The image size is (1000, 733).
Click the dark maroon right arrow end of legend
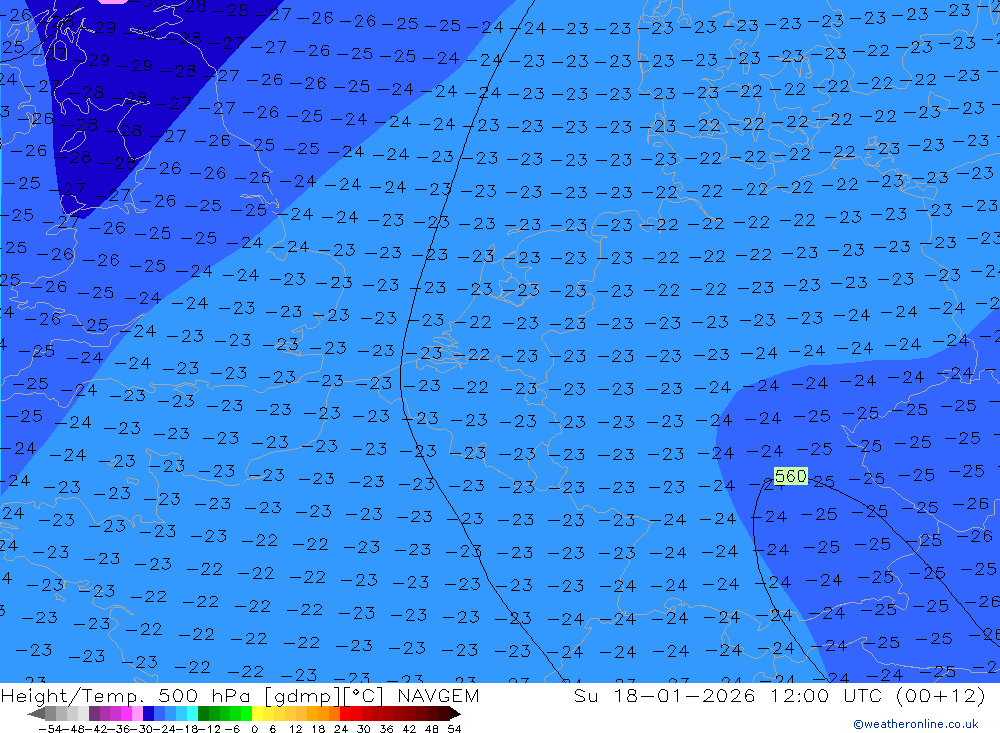[x=454, y=714]
